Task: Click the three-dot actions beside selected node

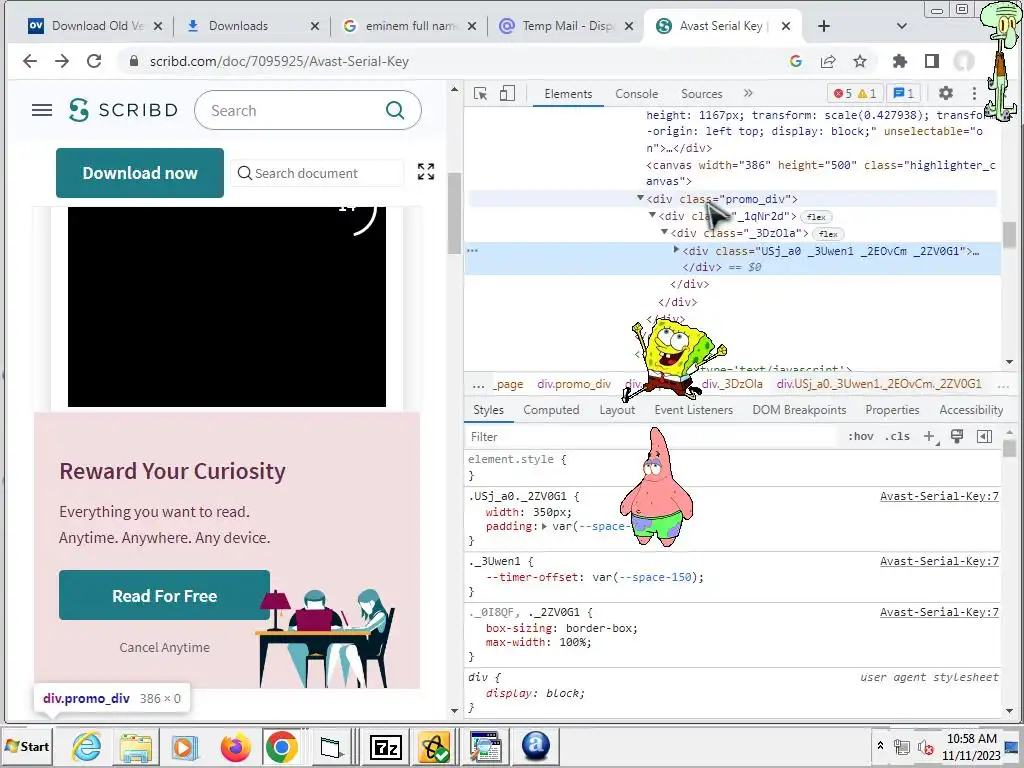Action: pos(472,250)
